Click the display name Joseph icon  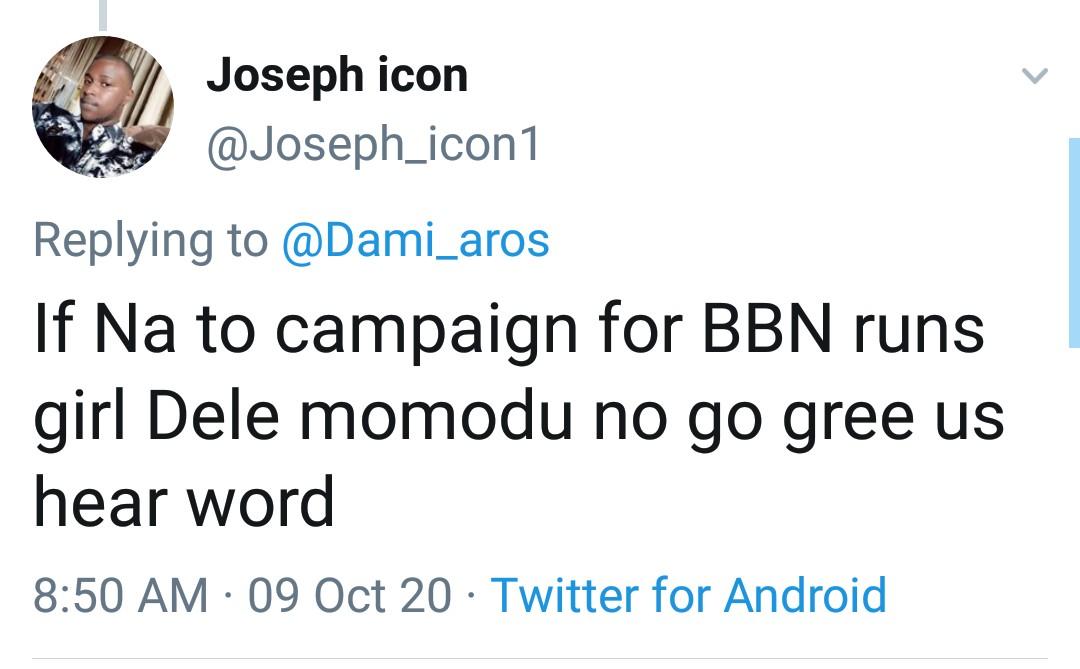(337, 76)
